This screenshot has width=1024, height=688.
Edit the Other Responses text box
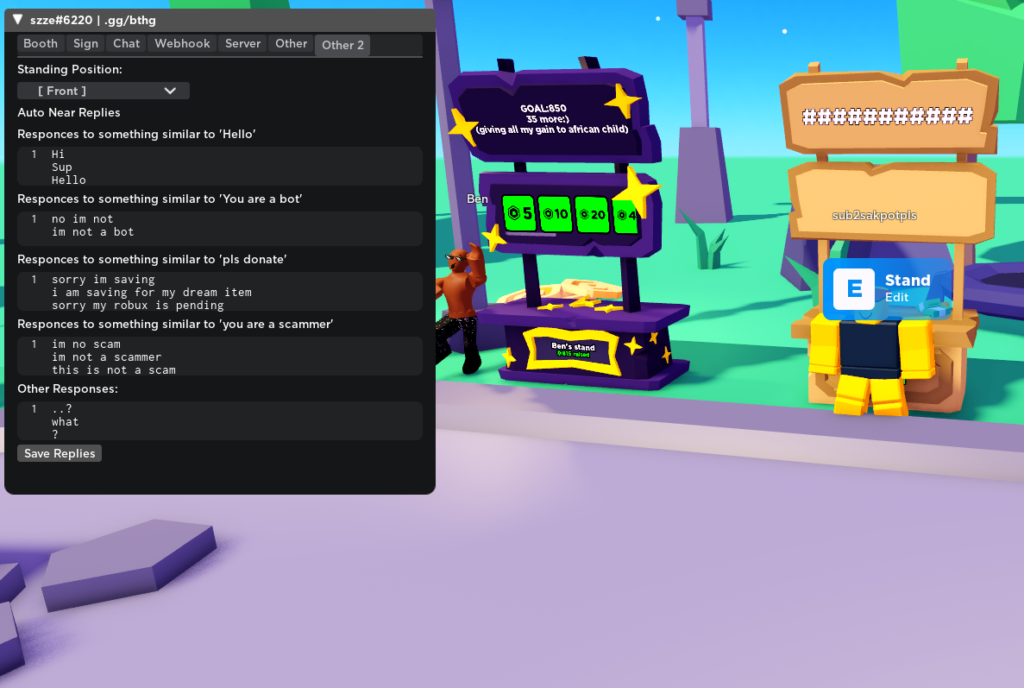(219, 421)
